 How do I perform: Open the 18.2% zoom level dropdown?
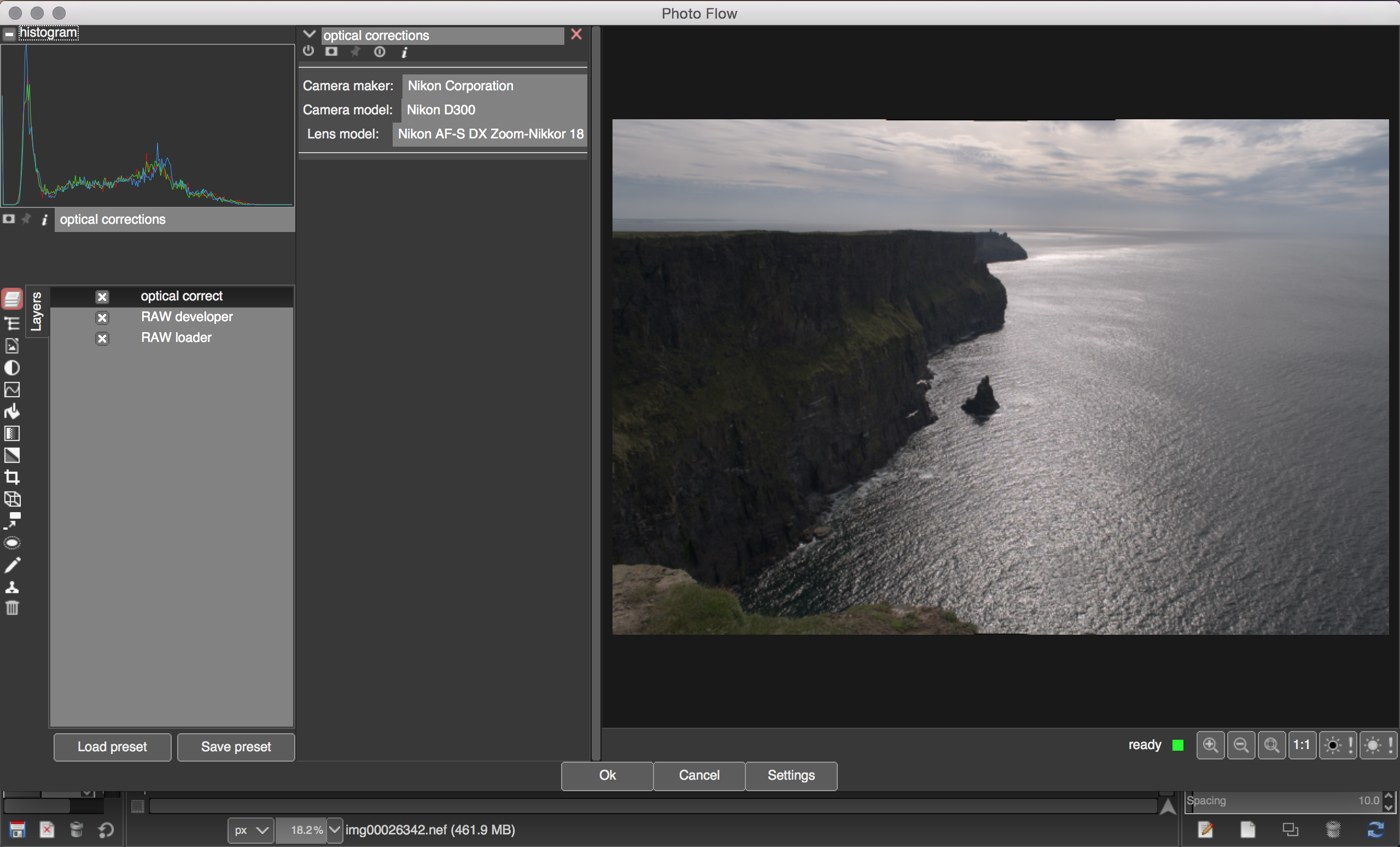pos(334,830)
